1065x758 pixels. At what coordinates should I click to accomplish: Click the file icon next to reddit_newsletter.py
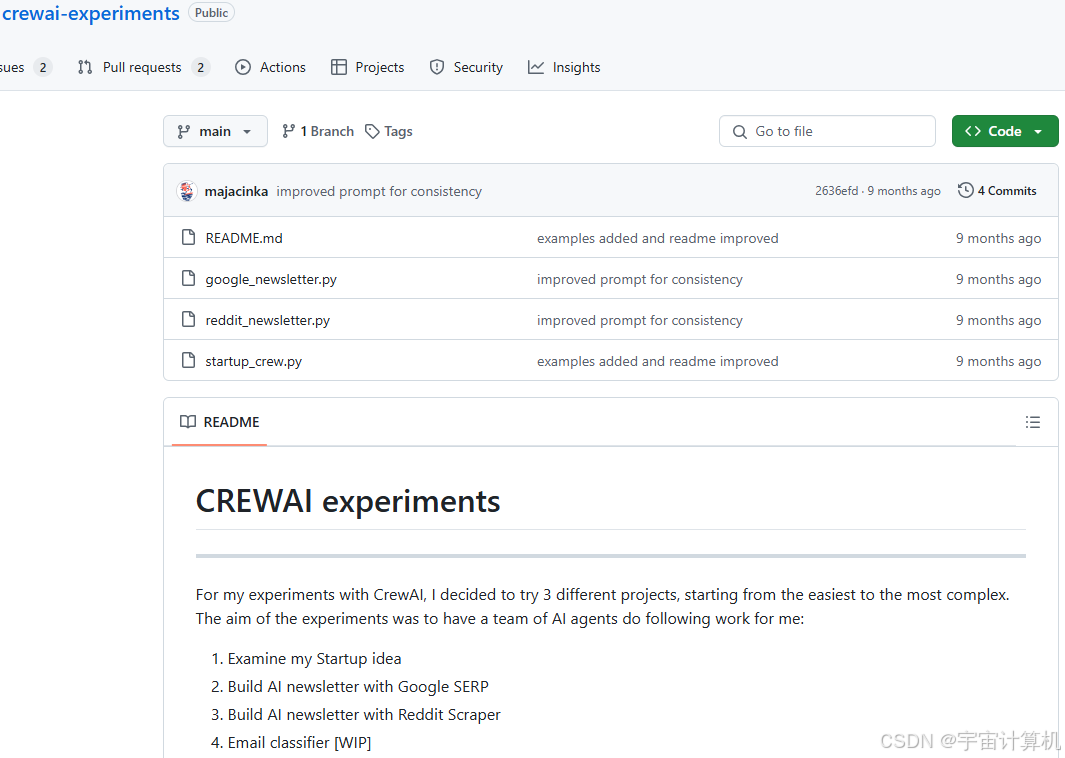[x=188, y=319]
